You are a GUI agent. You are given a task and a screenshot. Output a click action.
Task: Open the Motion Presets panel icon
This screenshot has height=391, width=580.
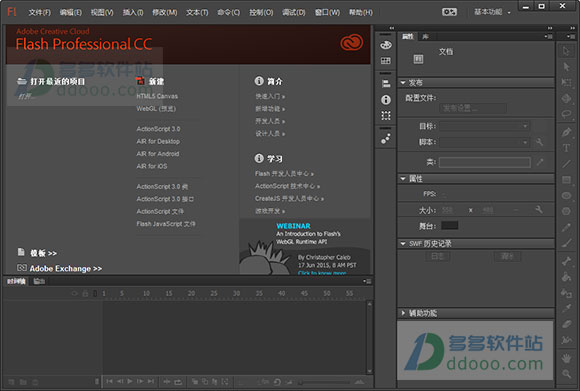(x=386, y=139)
